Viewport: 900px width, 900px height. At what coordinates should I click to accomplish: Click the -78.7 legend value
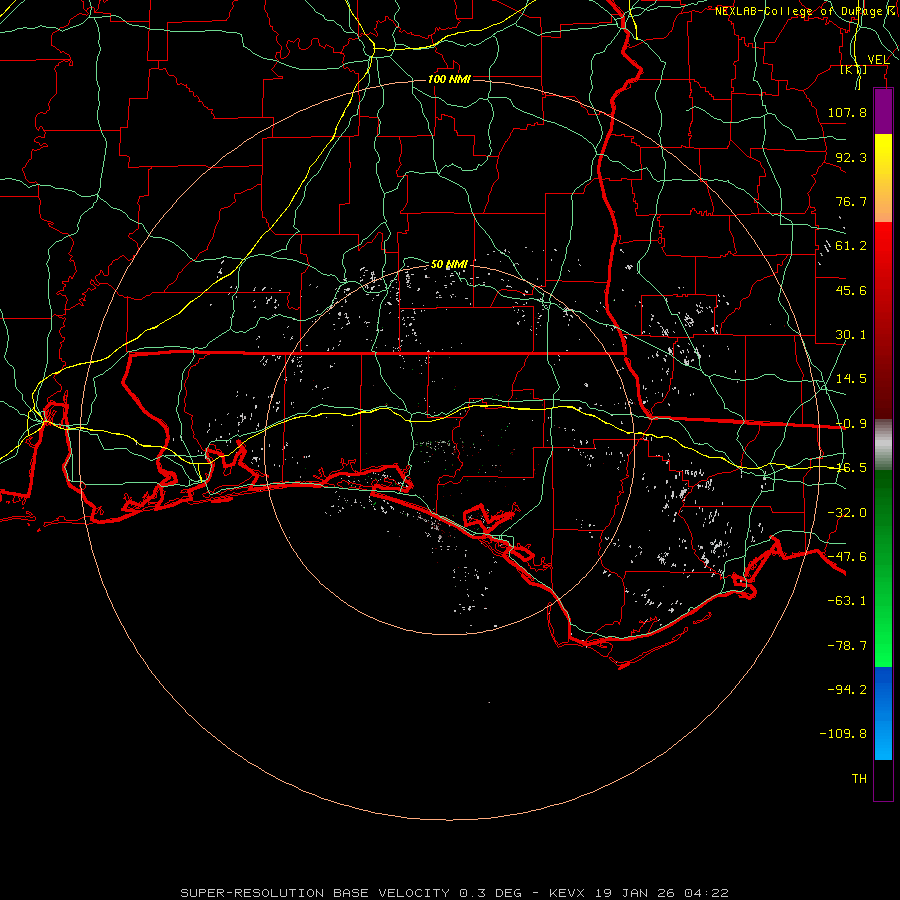[847, 646]
